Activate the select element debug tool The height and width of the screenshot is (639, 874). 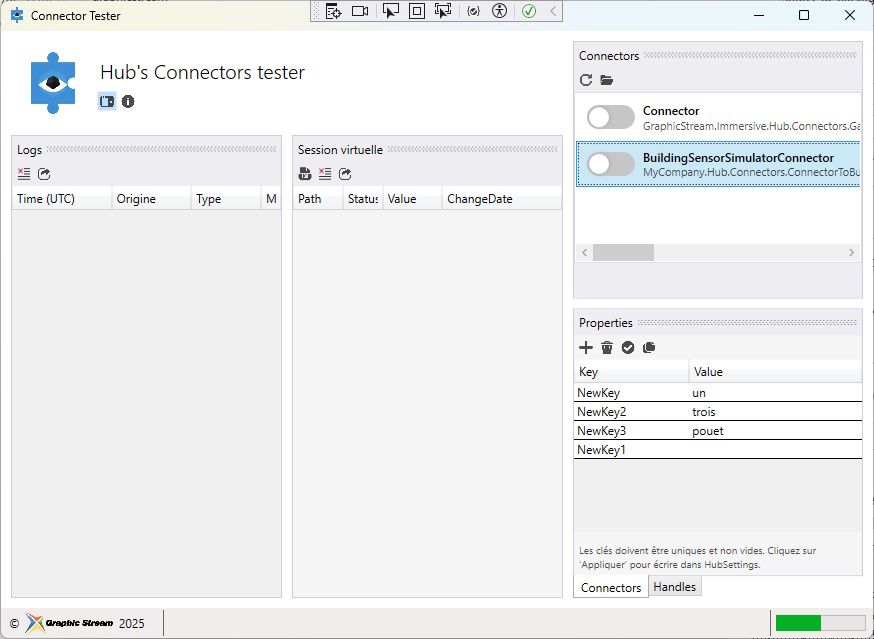tap(391, 11)
